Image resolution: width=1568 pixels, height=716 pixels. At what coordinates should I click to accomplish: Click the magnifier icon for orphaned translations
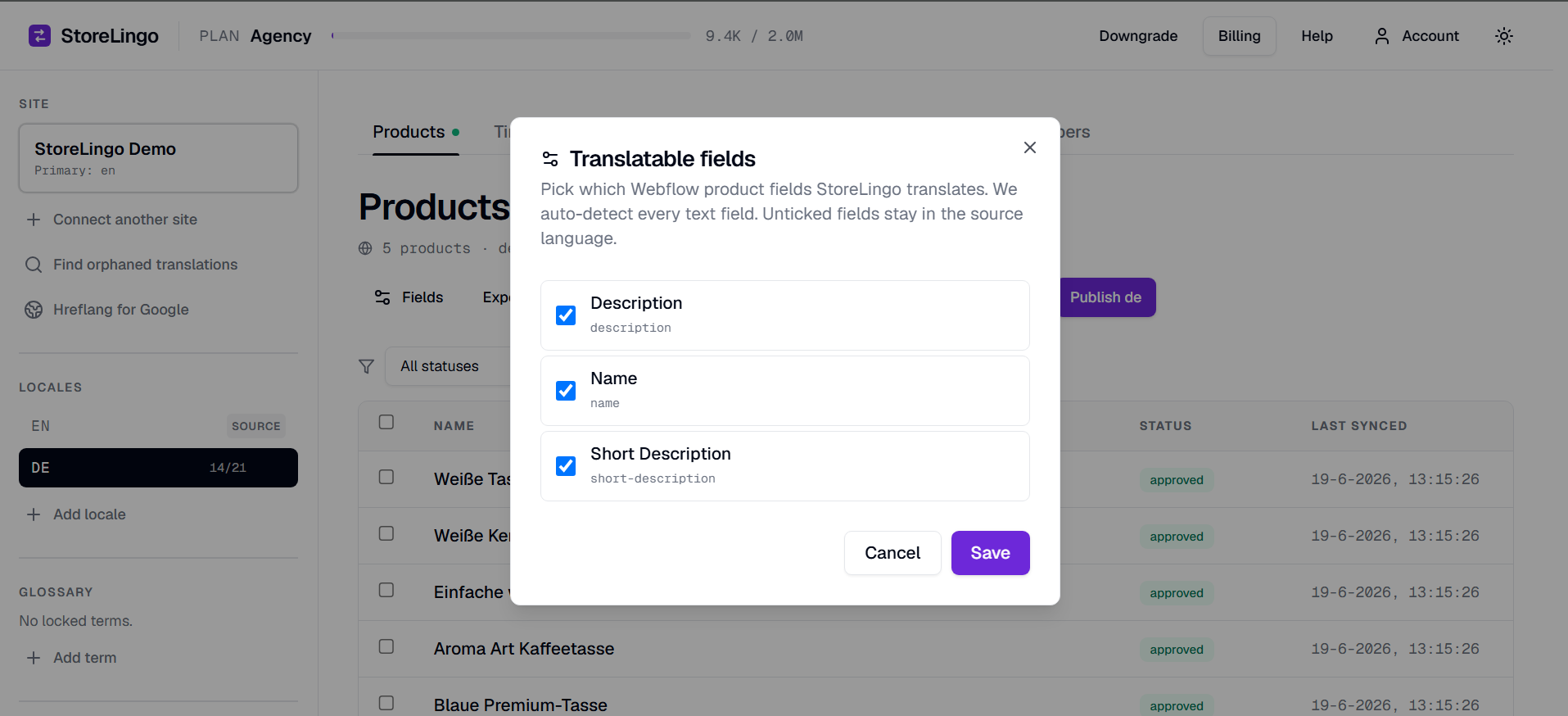point(34,265)
